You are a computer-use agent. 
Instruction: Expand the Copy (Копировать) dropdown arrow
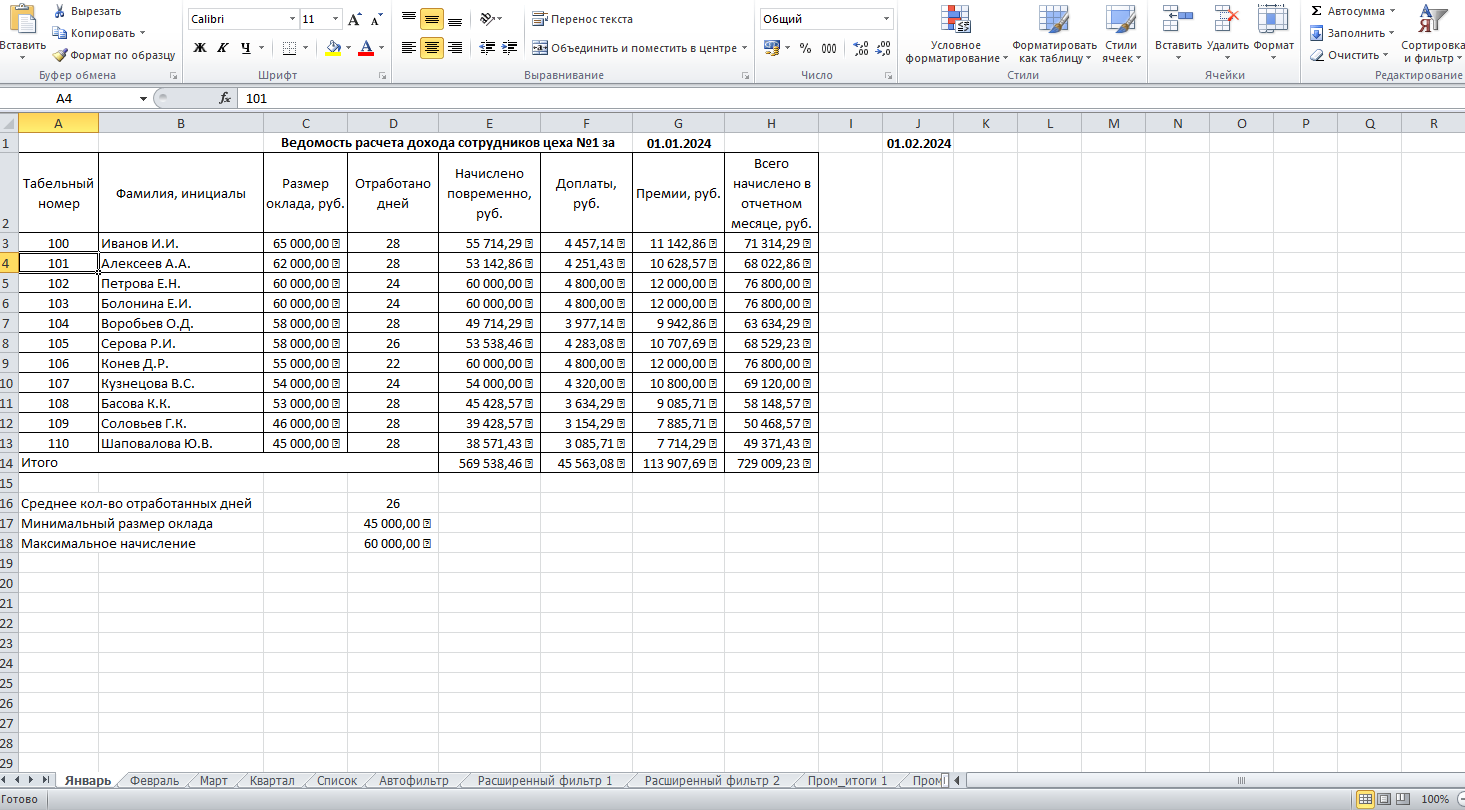tap(142, 33)
